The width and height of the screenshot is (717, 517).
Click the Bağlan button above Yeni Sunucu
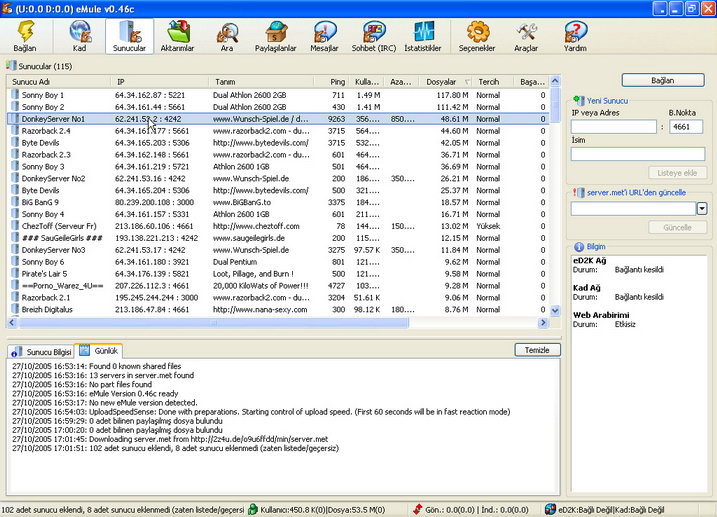(663, 80)
